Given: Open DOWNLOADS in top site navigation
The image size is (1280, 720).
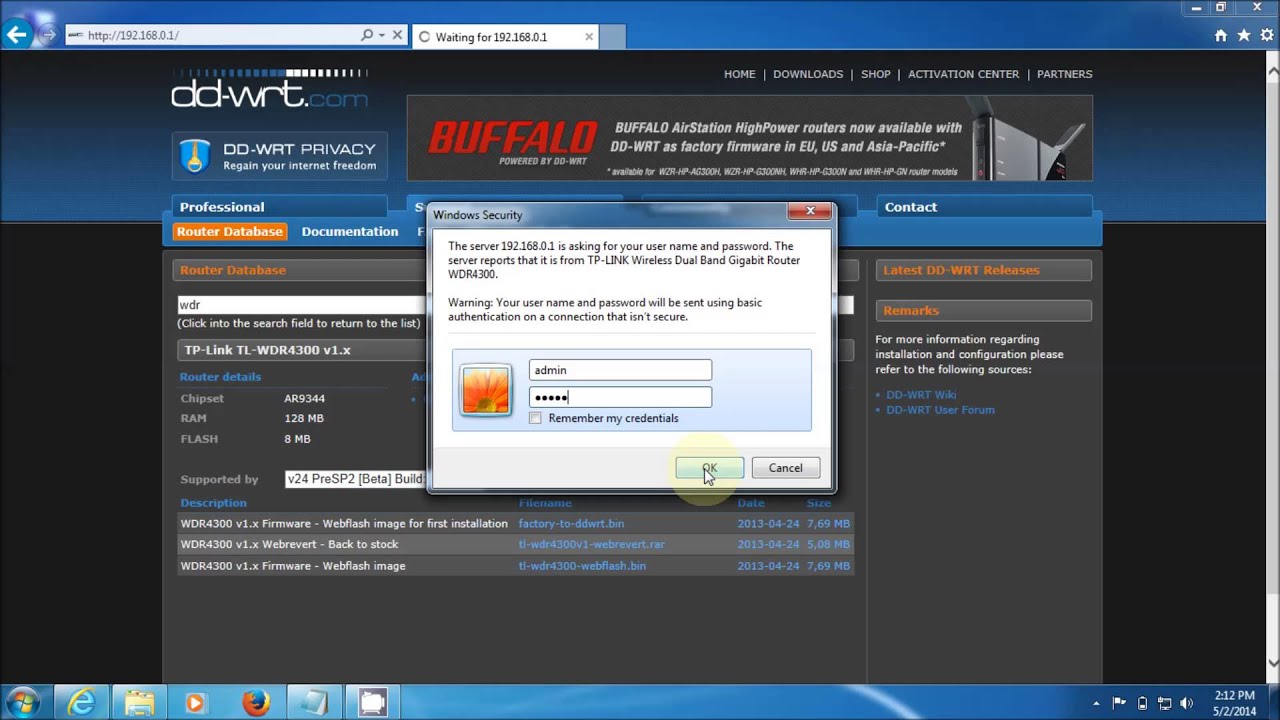Looking at the screenshot, I should [x=808, y=74].
